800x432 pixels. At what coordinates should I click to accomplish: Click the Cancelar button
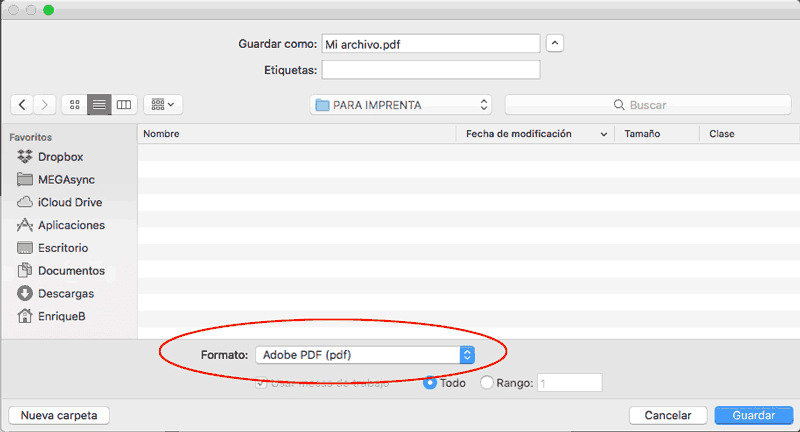tap(668, 415)
